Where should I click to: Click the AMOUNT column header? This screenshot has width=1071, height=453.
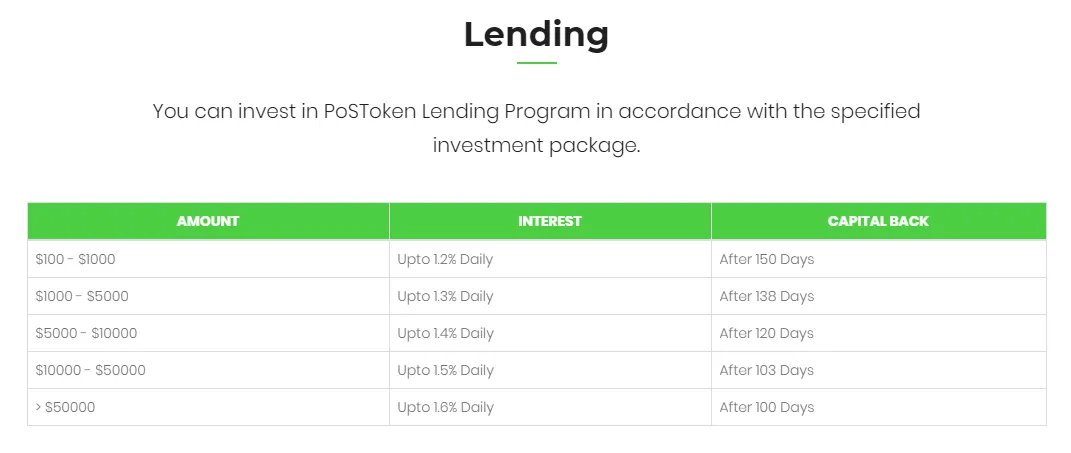tap(208, 221)
